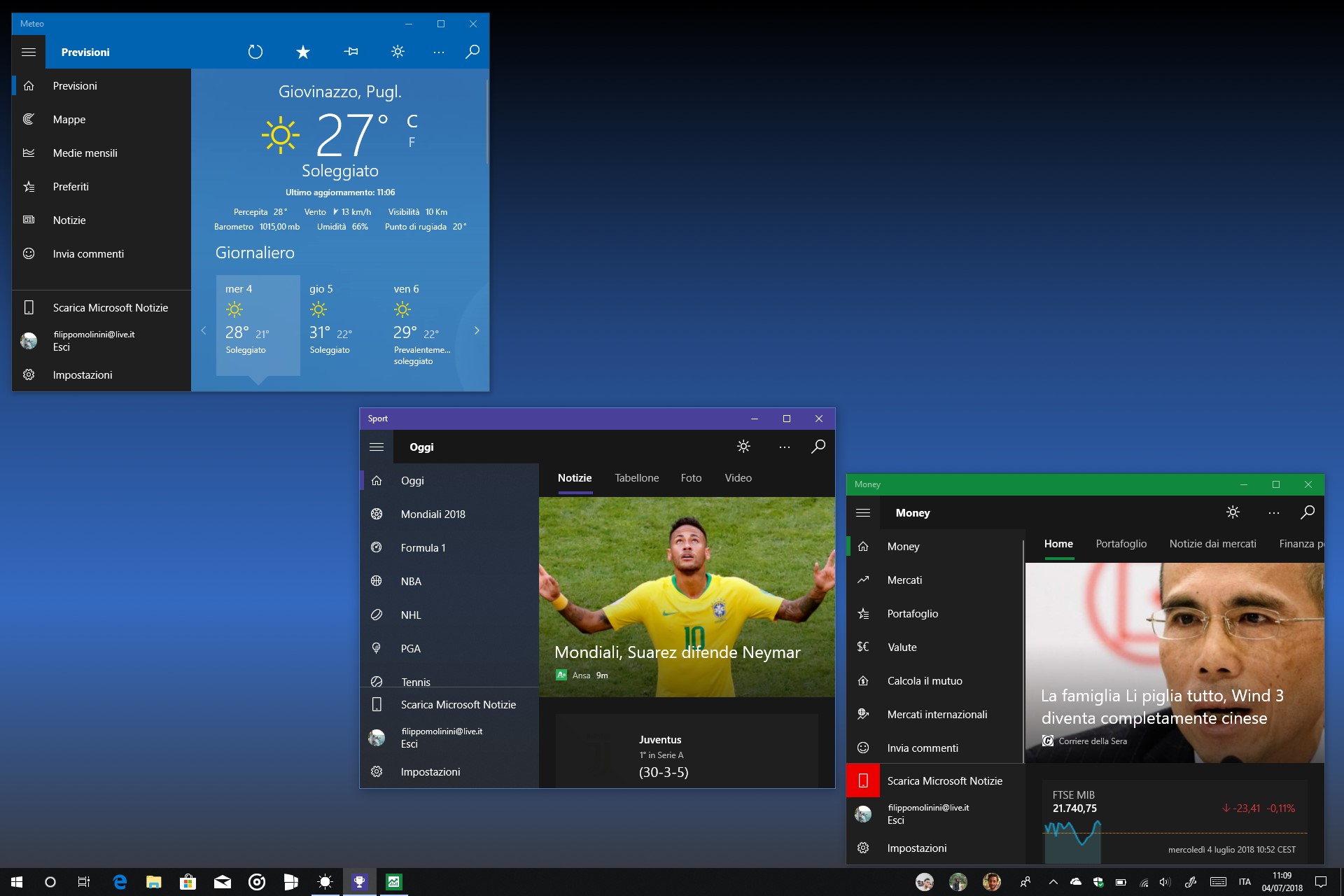This screenshot has width=1344, height=896.
Task: Pin the Meteo location with pin icon
Action: [x=351, y=52]
